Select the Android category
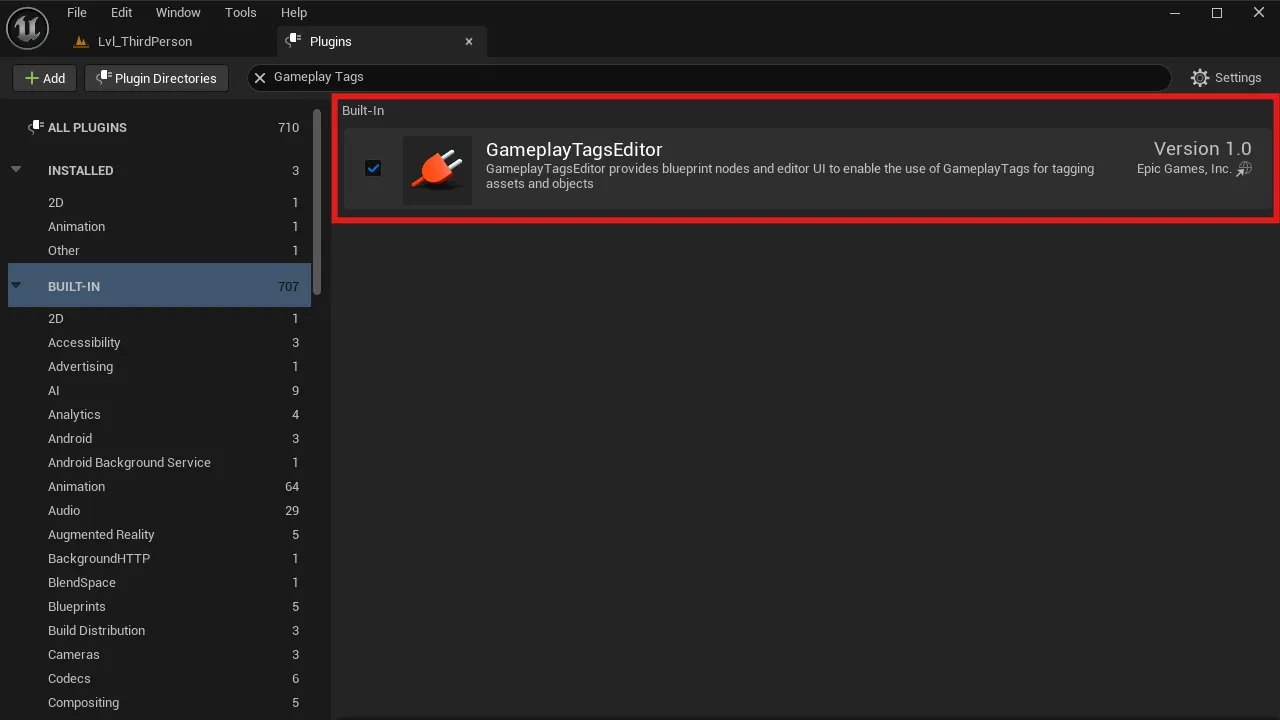 tap(159, 438)
